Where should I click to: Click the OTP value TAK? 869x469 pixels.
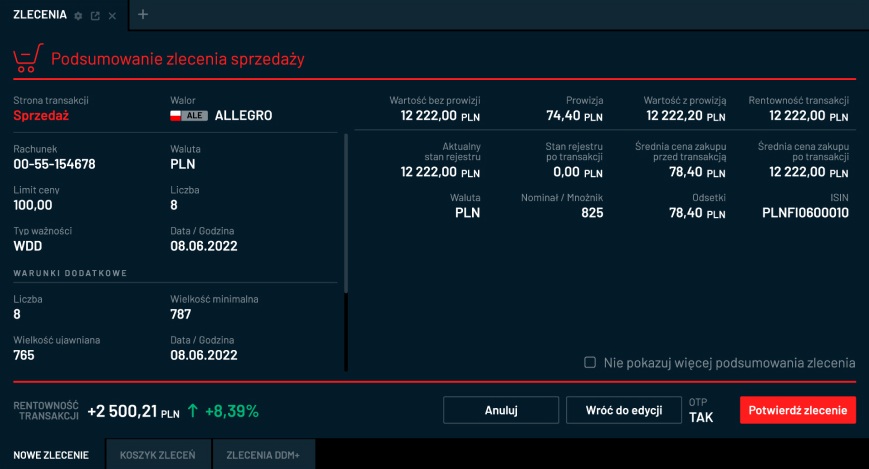701,418
